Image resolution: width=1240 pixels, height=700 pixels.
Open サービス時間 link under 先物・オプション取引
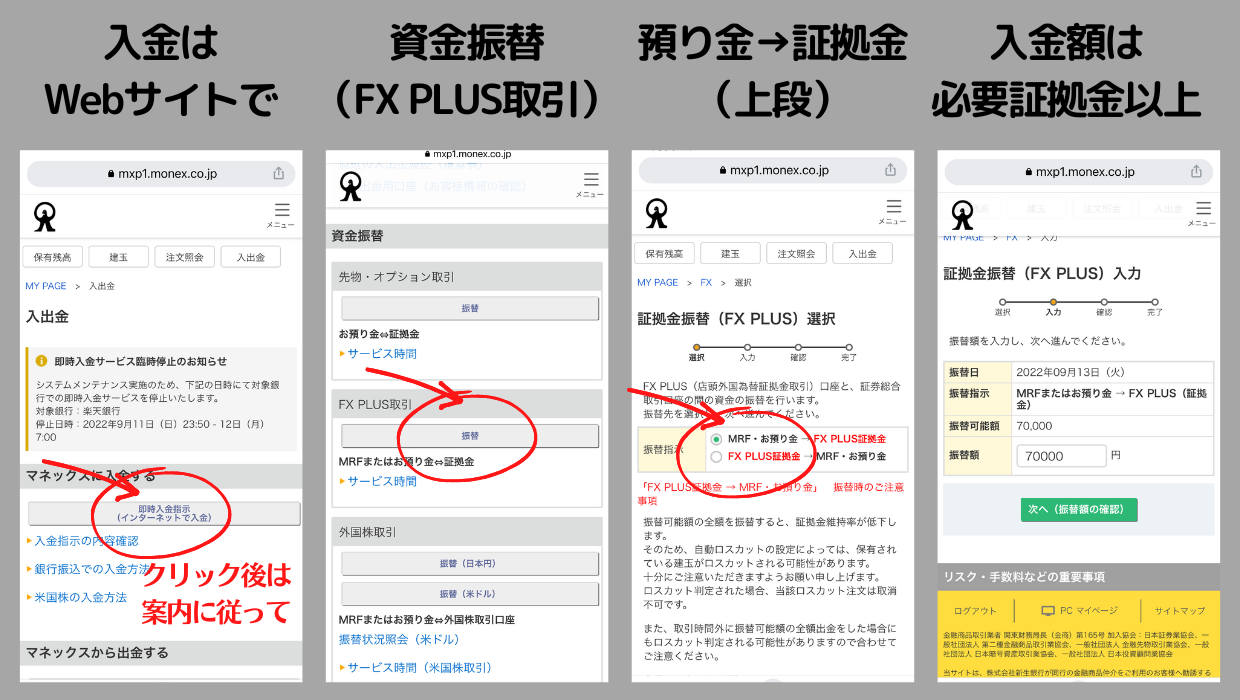pos(381,354)
